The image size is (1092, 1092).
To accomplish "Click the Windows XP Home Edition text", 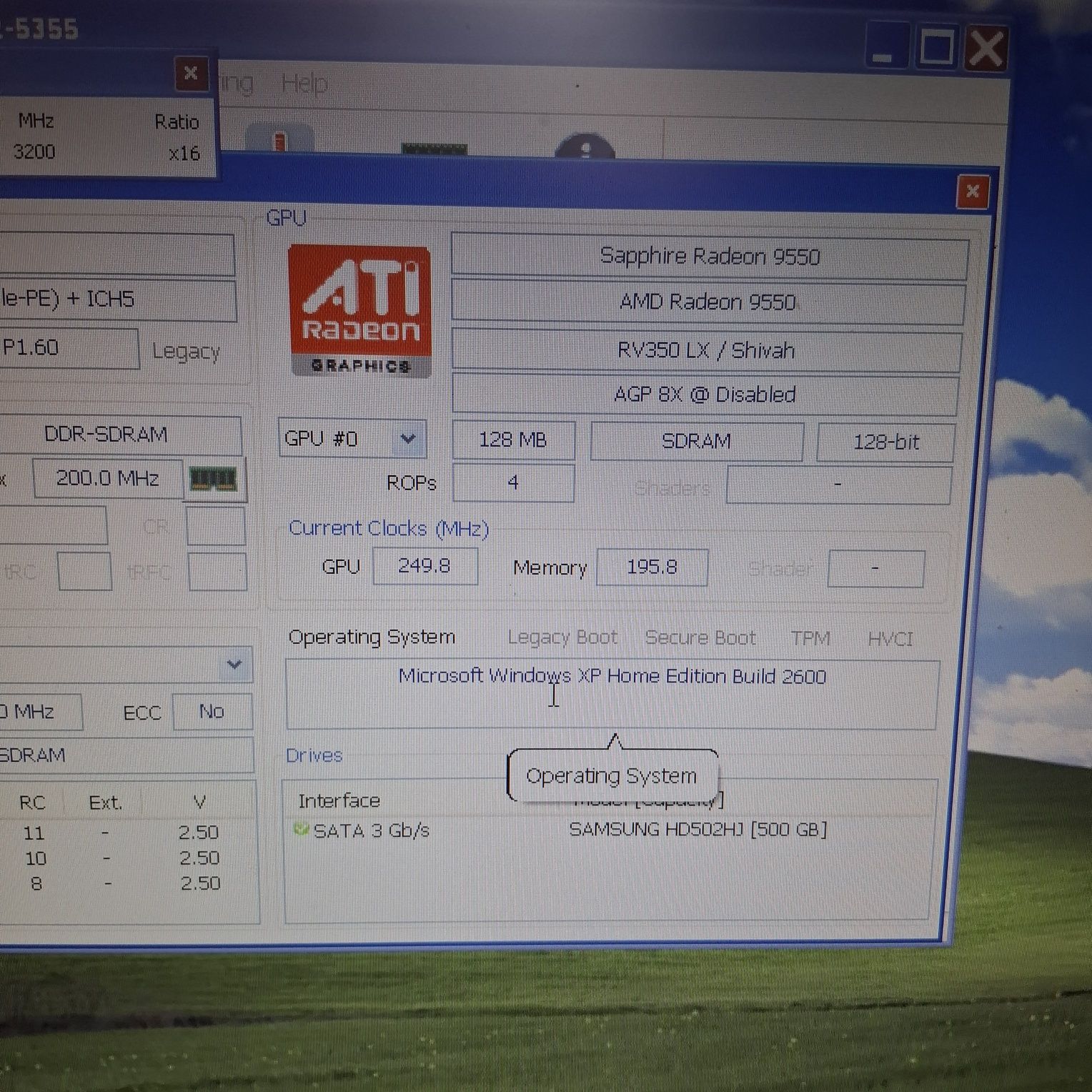I will pyautogui.click(x=612, y=676).
